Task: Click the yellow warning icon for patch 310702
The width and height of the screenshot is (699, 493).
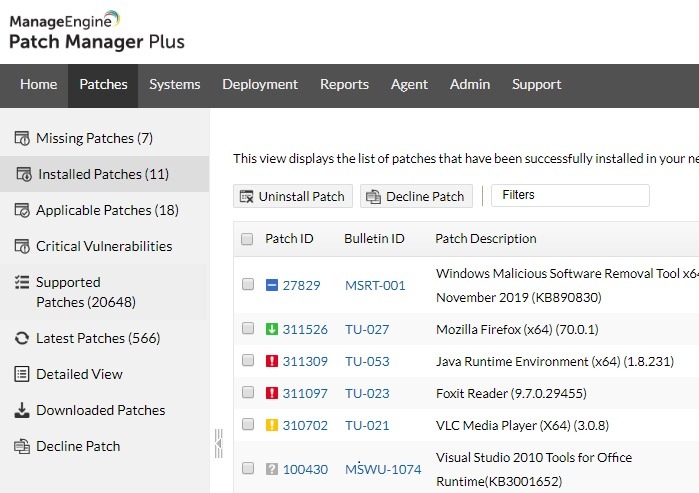Action: pos(272,425)
